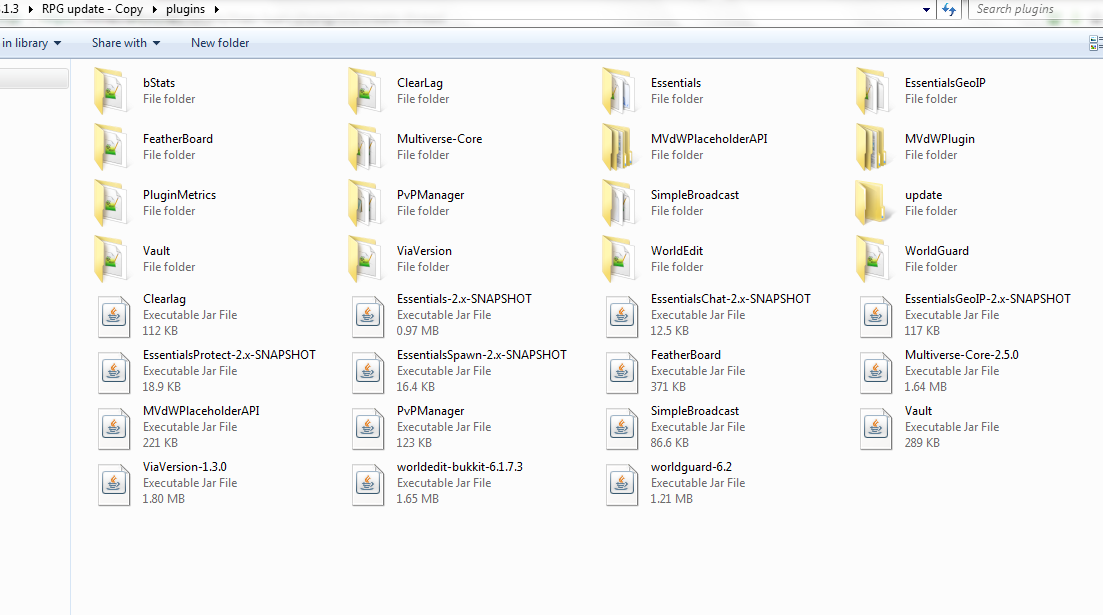Select the ClearLag folder icon
The height and width of the screenshot is (615, 1103).
pyautogui.click(x=365, y=91)
